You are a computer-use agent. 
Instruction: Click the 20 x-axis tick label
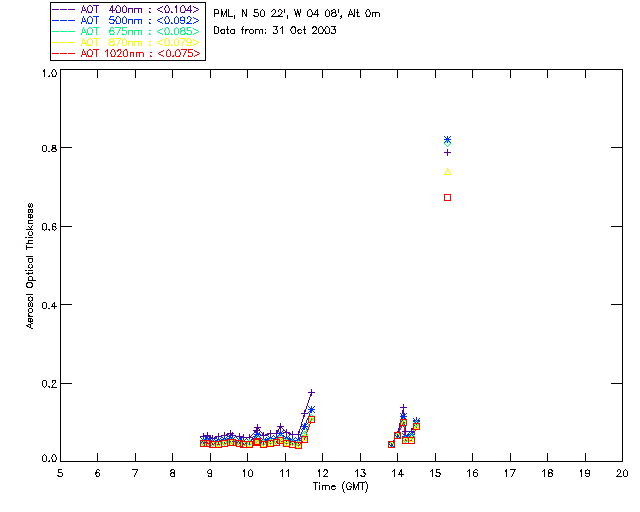[622, 473]
